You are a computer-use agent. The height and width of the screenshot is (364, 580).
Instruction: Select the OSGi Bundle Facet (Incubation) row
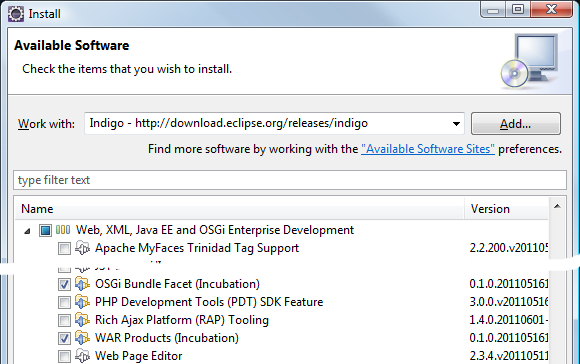click(177, 284)
